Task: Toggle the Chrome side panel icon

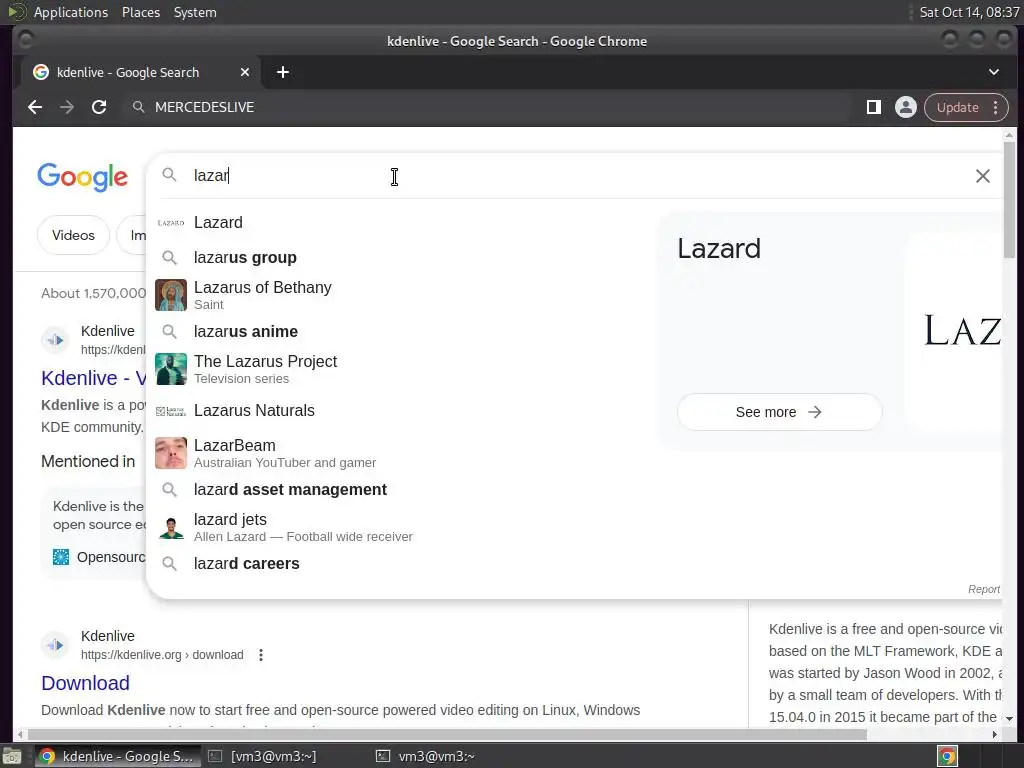Action: pos(874,107)
